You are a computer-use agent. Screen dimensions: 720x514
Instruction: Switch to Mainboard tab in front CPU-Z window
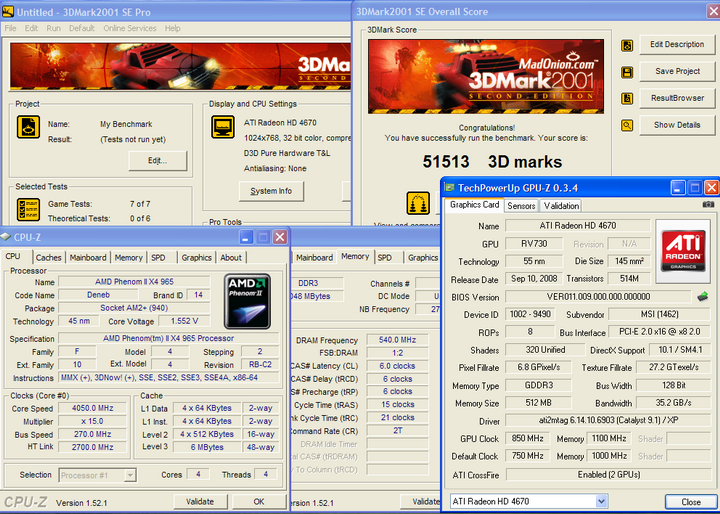click(x=88, y=258)
